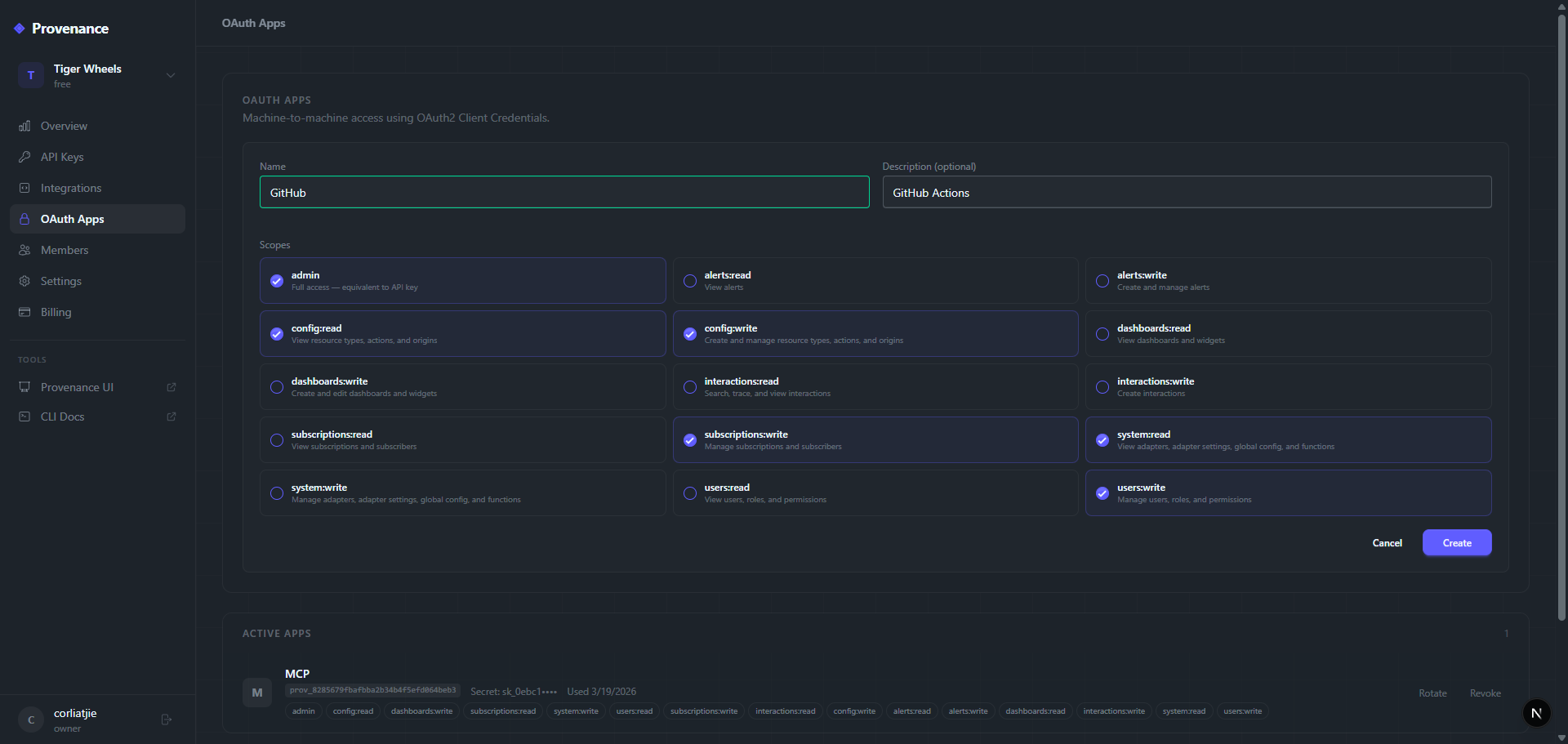Image resolution: width=1568 pixels, height=744 pixels.
Task: Click the Billing card icon
Action: (x=24, y=312)
